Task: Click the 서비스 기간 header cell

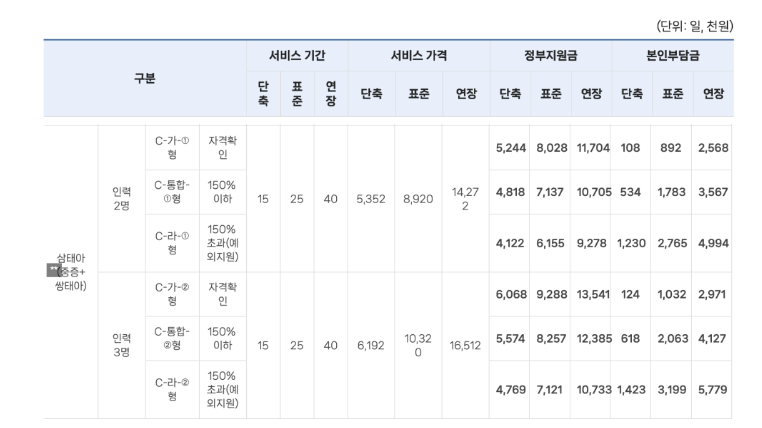Action: (296, 56)
